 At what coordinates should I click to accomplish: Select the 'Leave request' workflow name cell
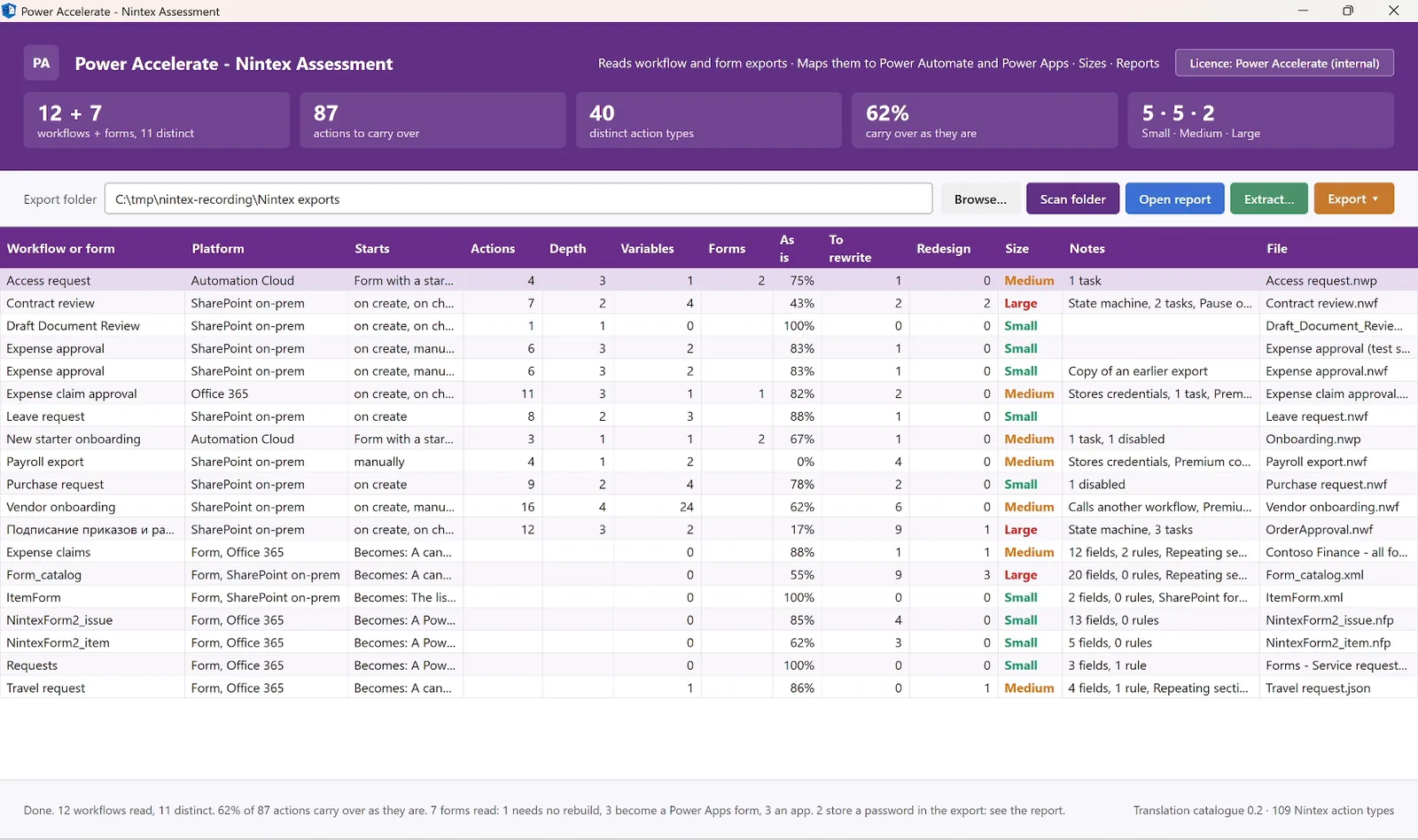[x=45, y=416]
